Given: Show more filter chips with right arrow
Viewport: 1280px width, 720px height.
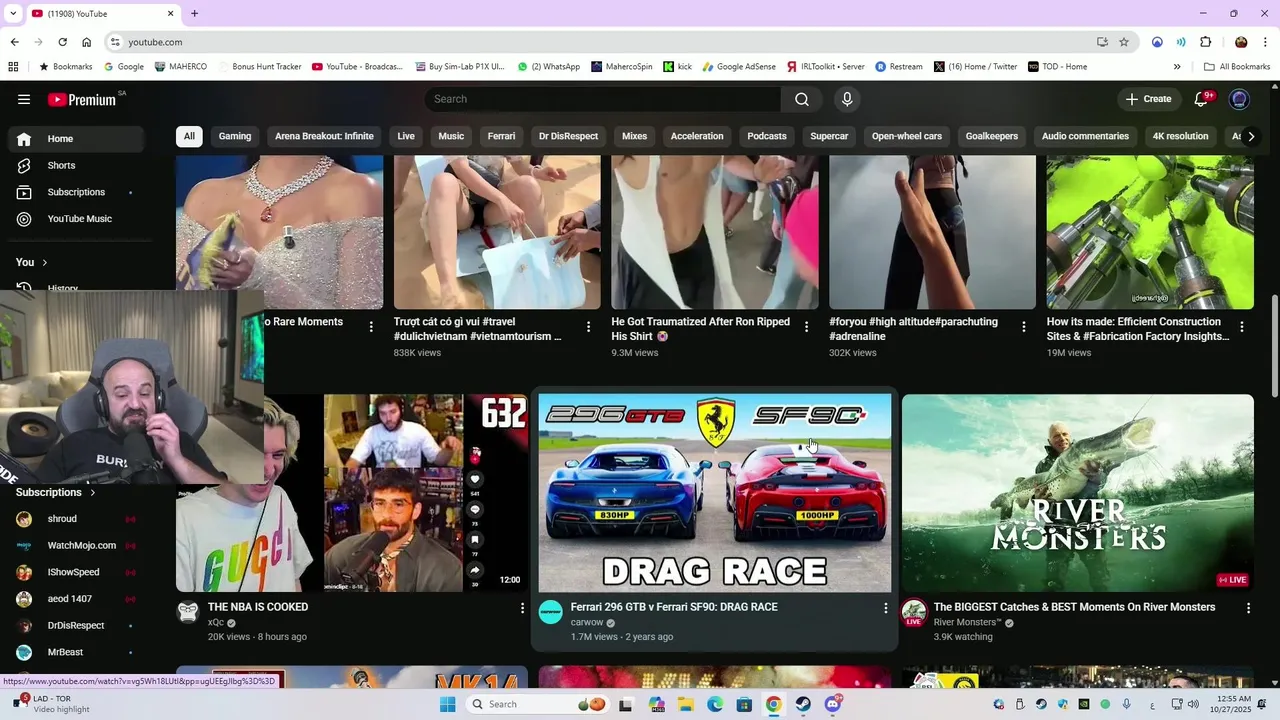Looking at the screenshot, I should click(1251, 136).
